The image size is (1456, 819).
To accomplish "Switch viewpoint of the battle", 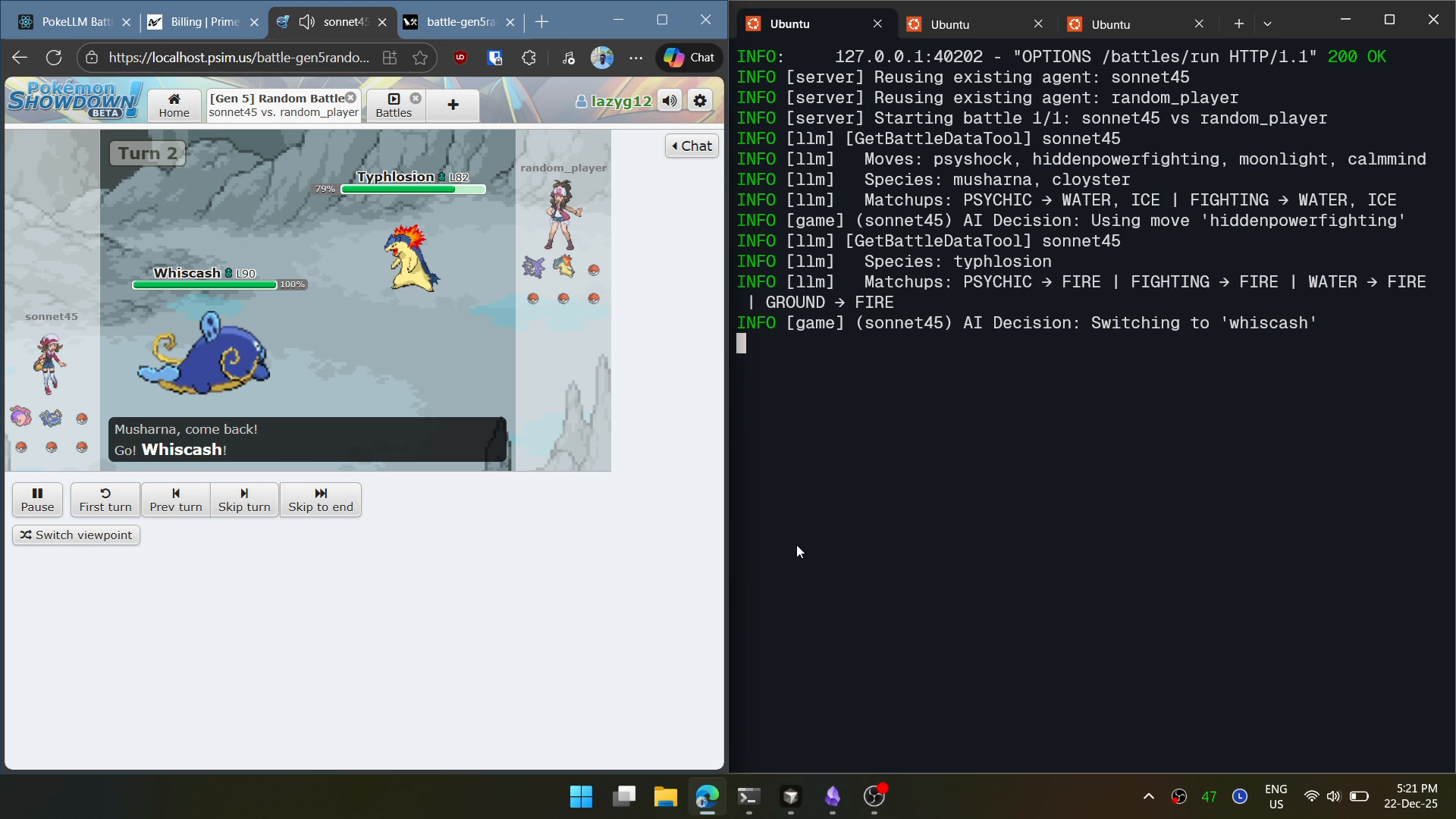I will [x=76, y=535].
